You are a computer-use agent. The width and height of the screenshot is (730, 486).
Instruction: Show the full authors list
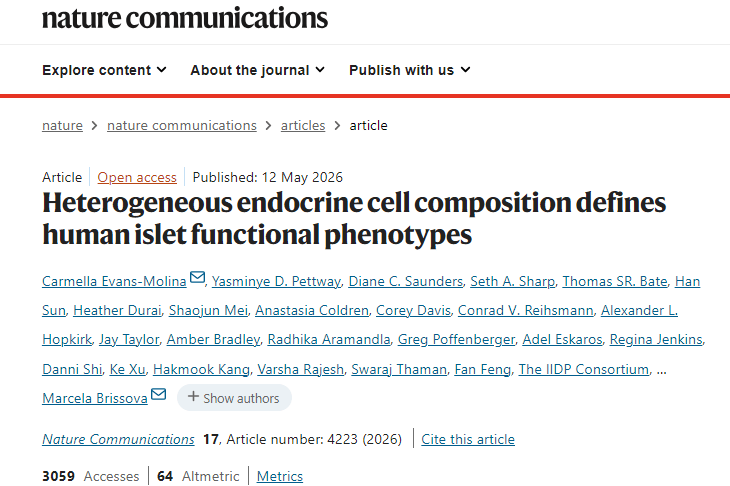[234, 398]
